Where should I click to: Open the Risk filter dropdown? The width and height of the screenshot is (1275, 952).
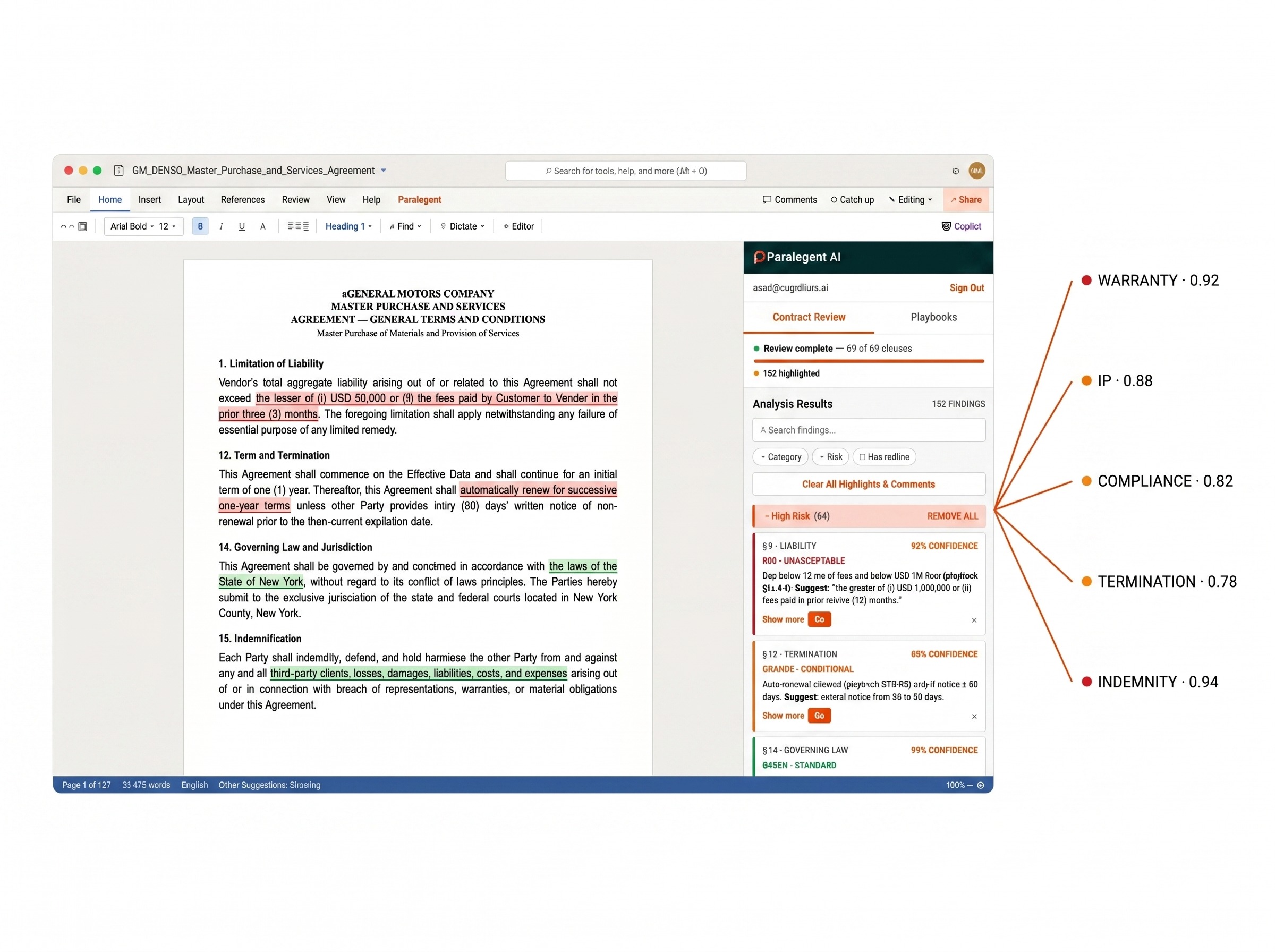tap(830, 457)
